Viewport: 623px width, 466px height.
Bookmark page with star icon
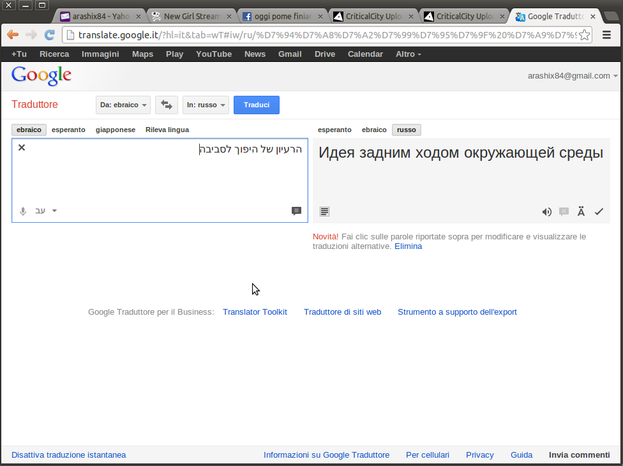click(584, 35)
